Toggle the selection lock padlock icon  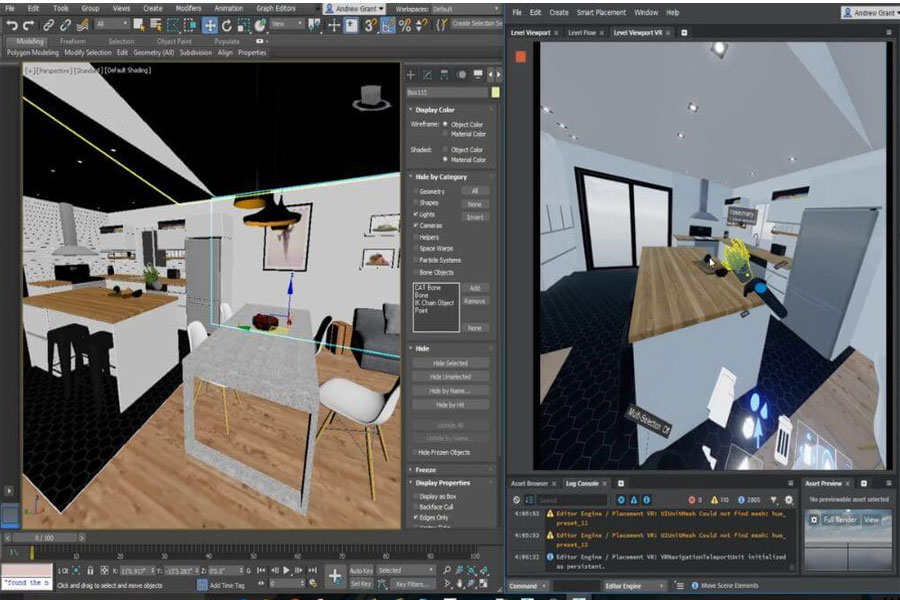(x=90, y=571)
